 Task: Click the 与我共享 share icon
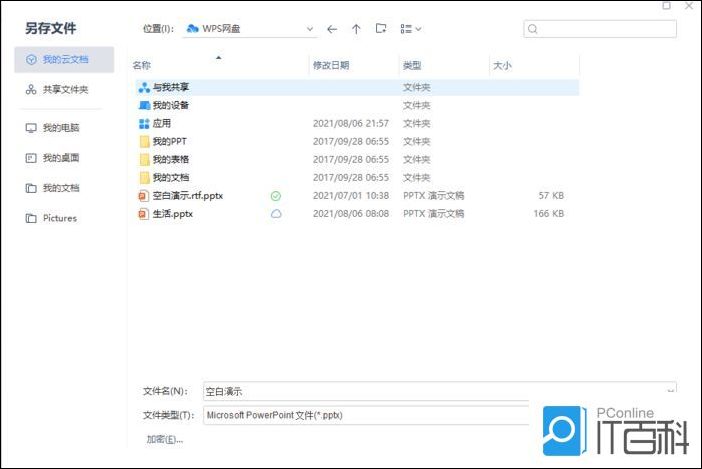tap(144, 87)
